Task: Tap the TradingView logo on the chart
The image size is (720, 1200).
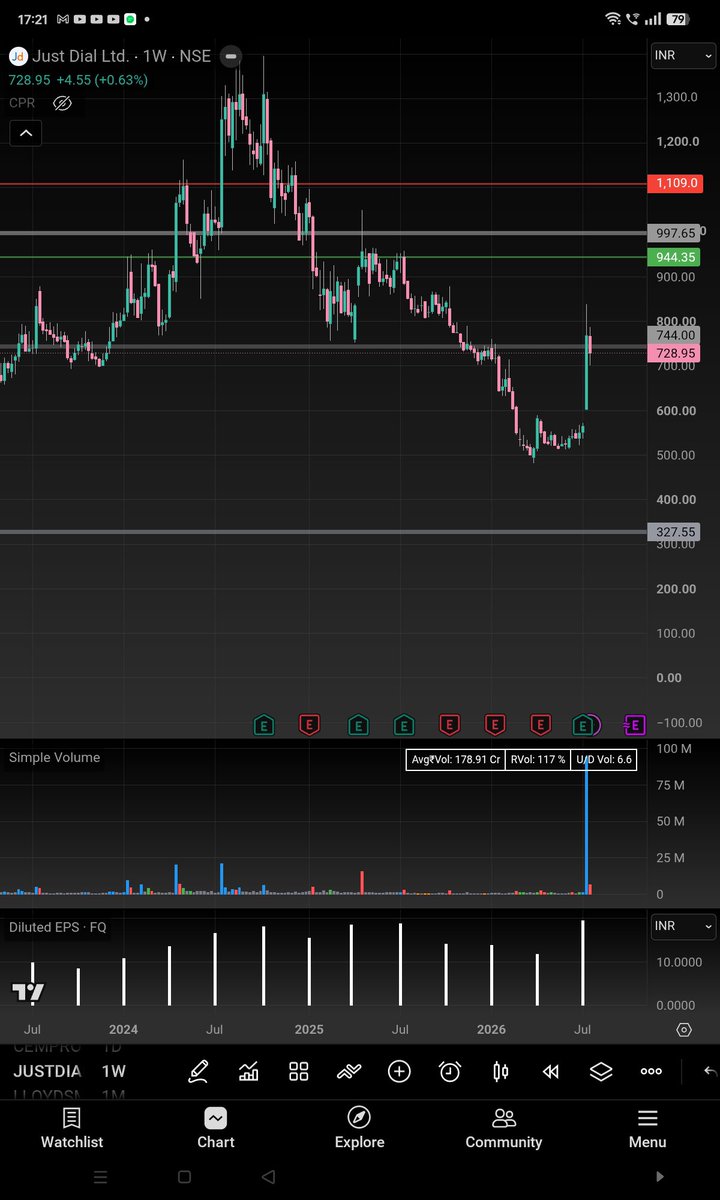Action: (x=28, y=992)
